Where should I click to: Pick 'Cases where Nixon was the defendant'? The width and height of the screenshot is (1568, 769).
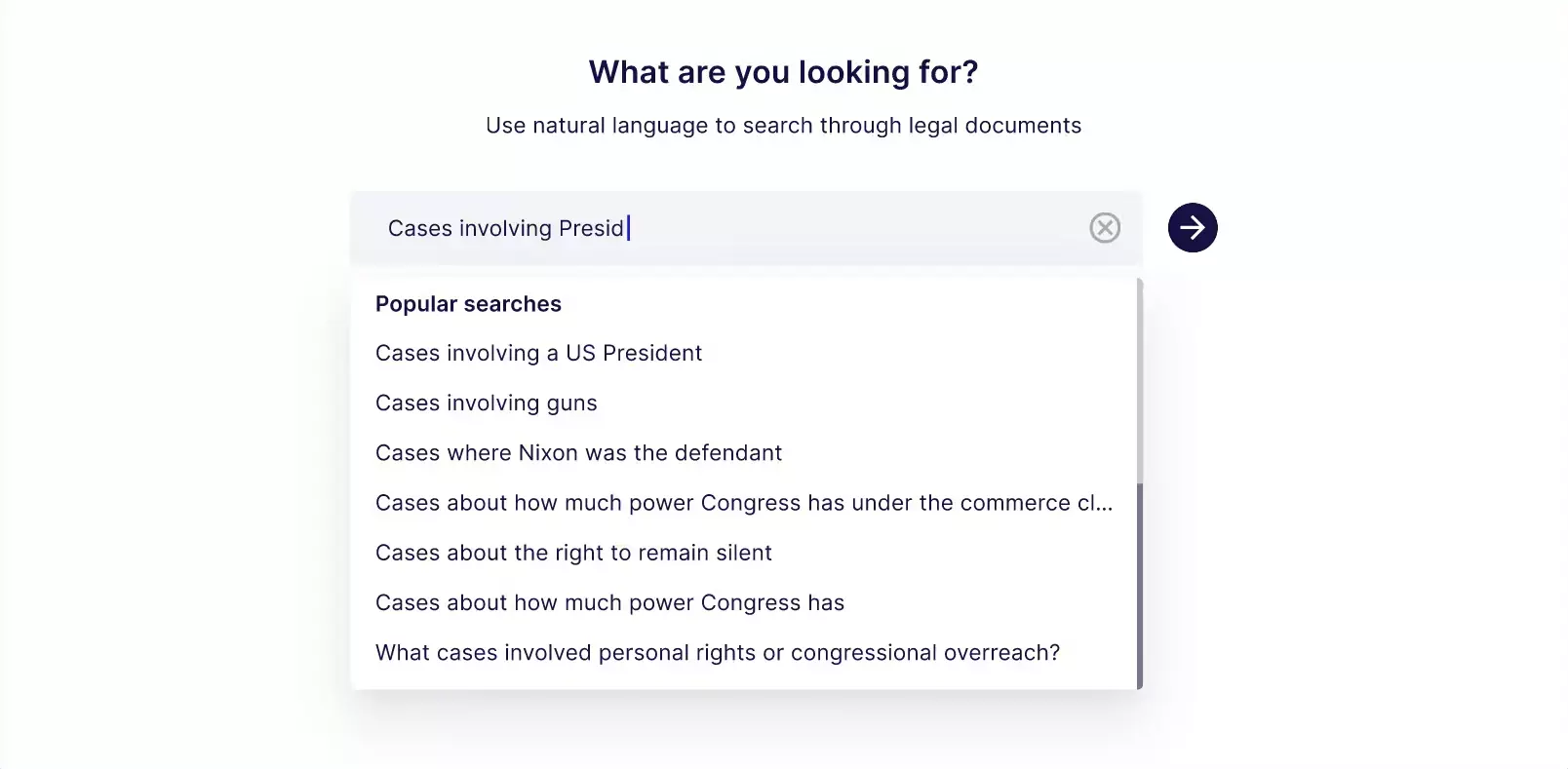578,452
